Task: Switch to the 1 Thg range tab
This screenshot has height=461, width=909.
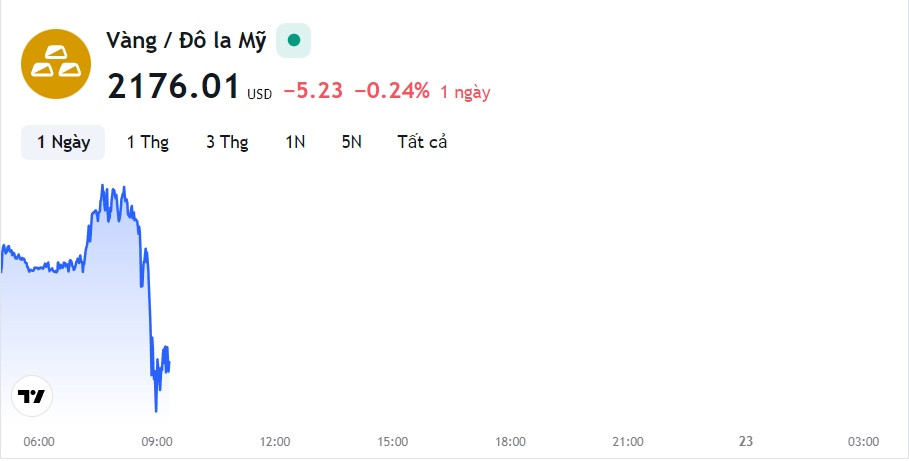Action: tap(148, 142)
